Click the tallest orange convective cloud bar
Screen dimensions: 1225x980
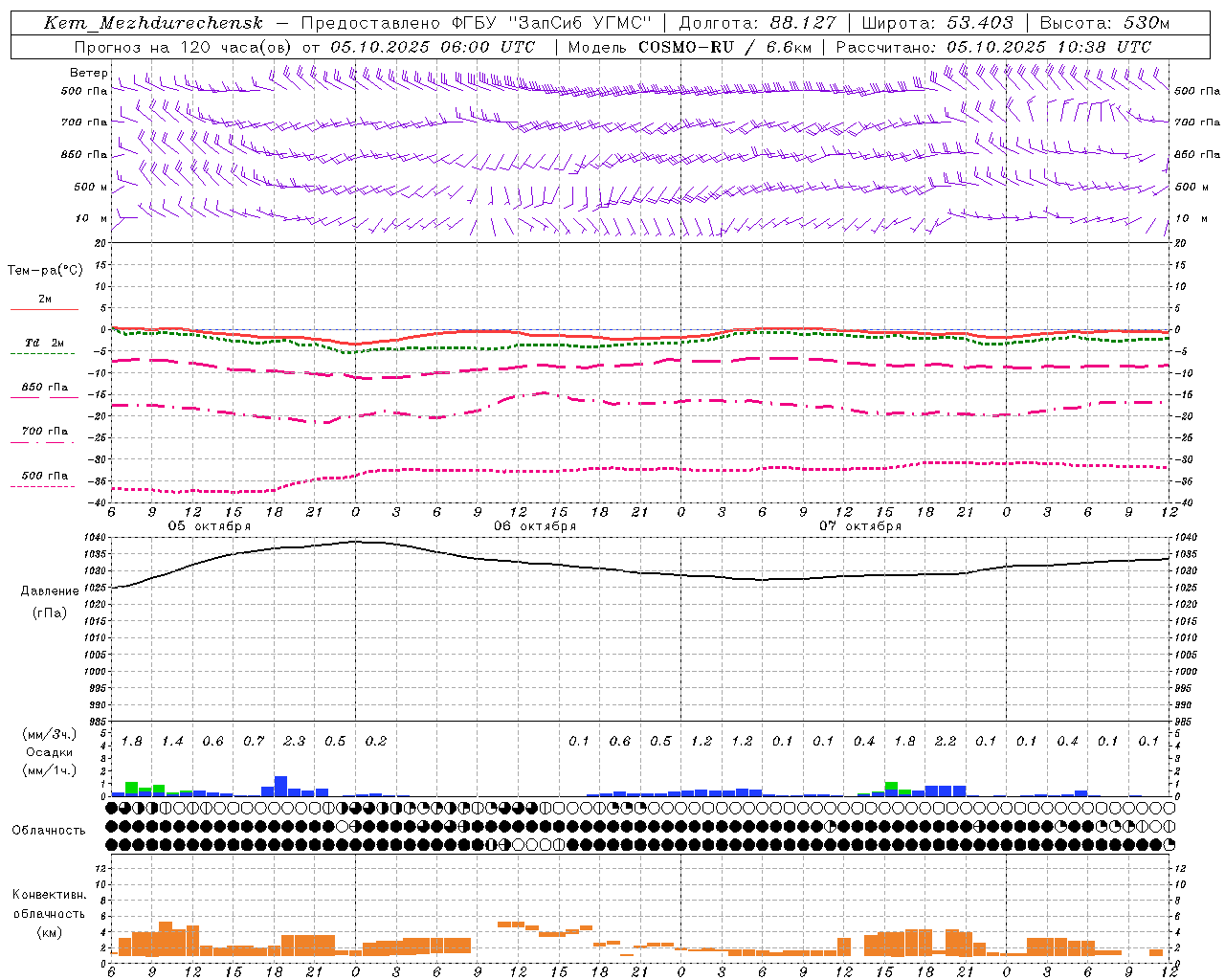(x=166, y=938)
